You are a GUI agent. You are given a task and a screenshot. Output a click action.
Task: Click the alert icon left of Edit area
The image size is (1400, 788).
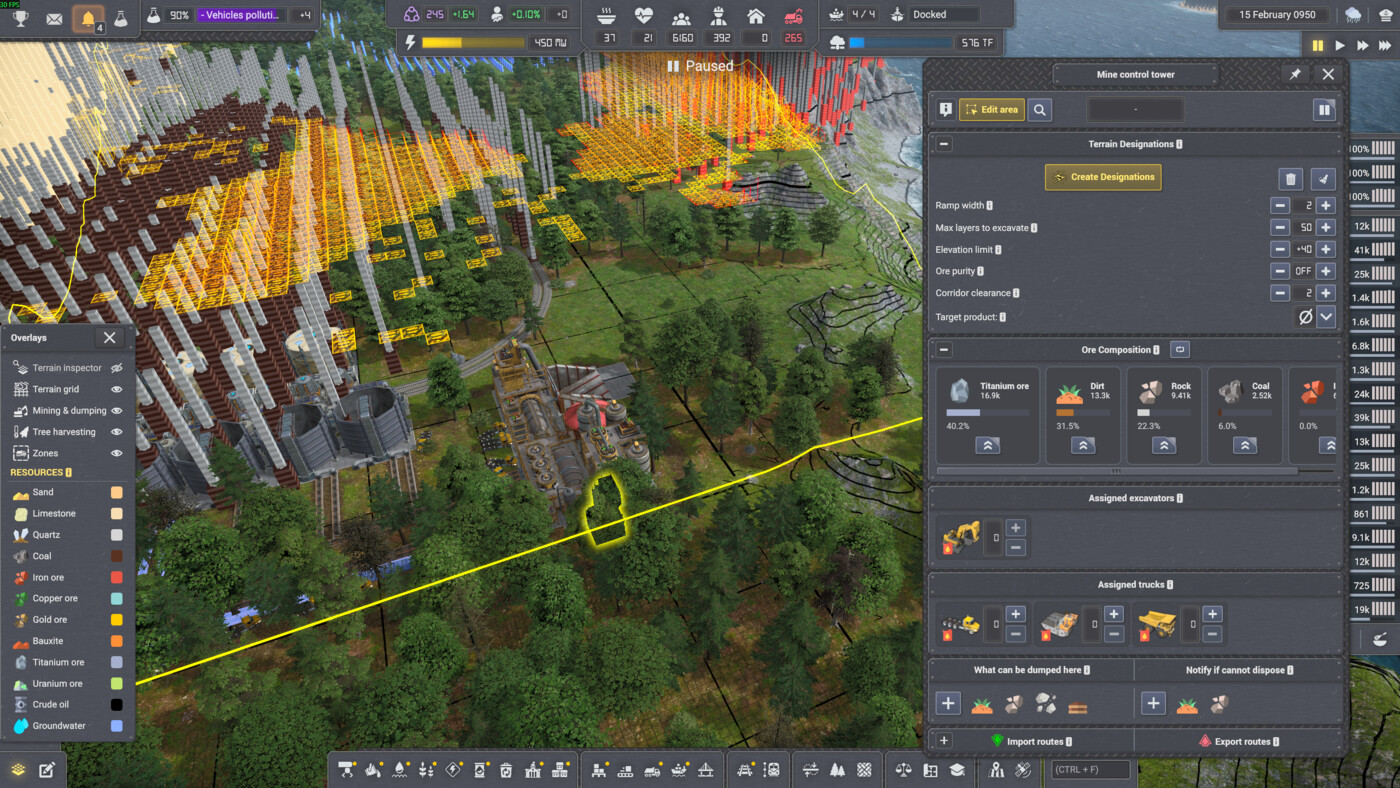click(945, 110)
